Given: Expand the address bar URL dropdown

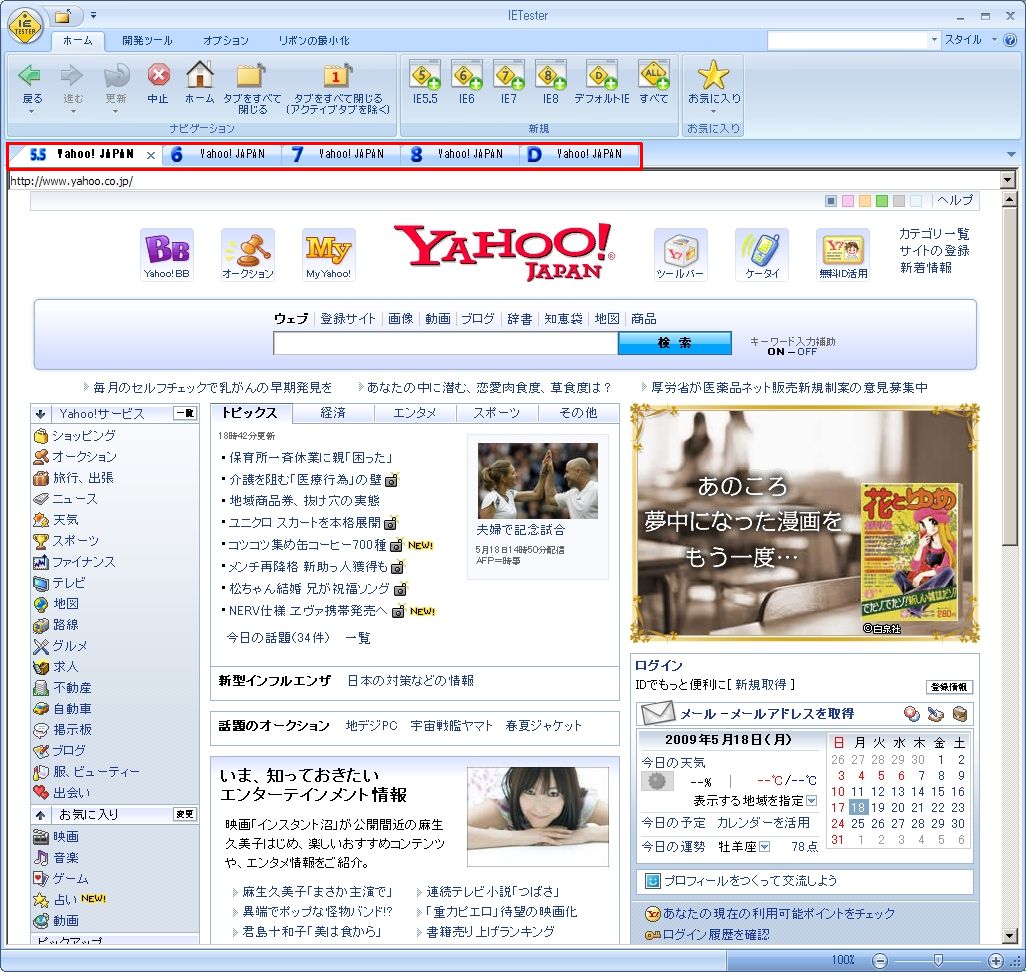Looking at the screenshot, I should pyautogui.click(x=1008, y=179).
